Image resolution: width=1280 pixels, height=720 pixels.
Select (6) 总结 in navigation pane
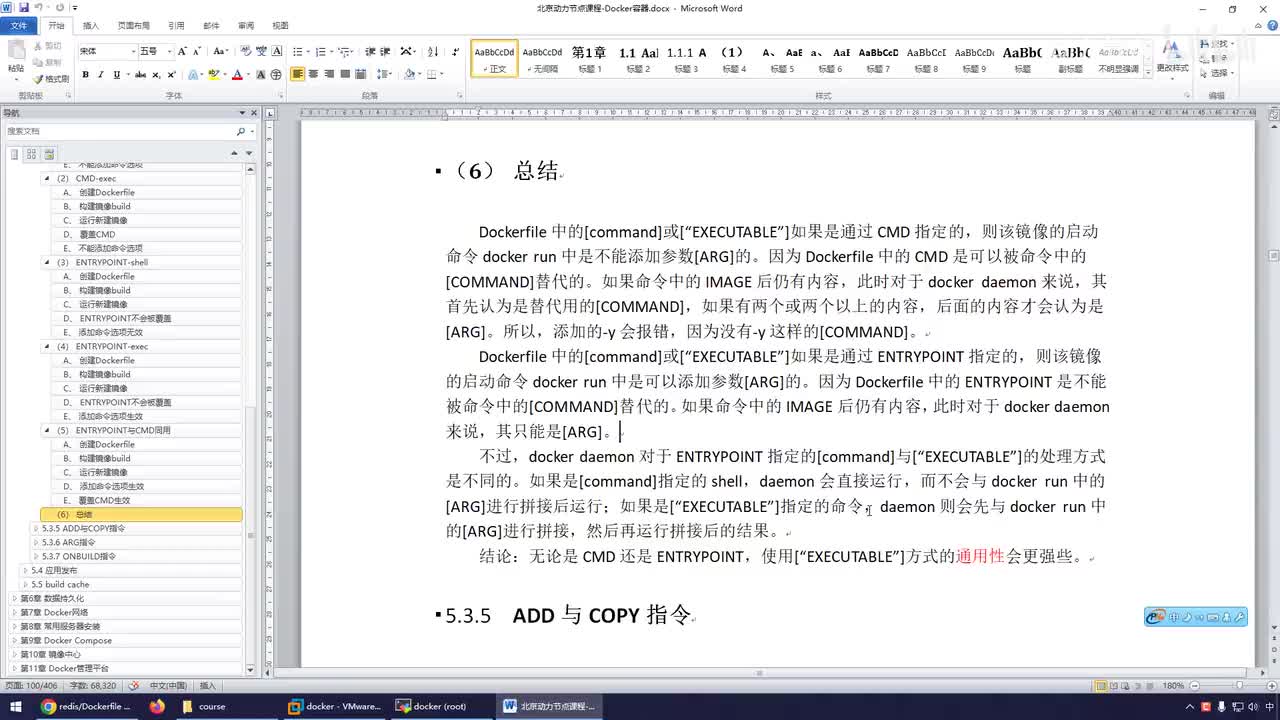tap(141, 514)
